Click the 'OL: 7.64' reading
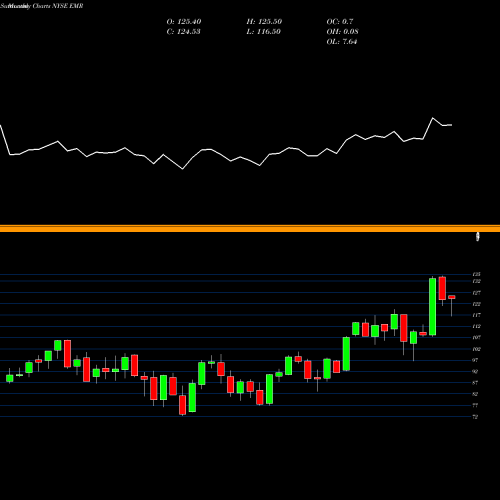The width and height of the screenshot is (500, 500). point(342,42)
